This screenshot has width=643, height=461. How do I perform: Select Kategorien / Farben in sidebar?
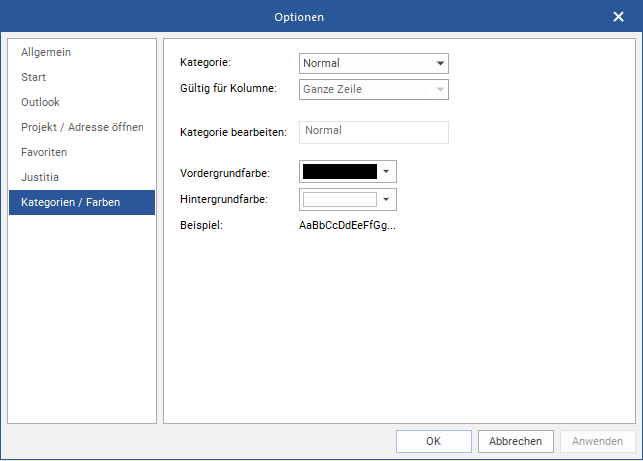point(82,202)
